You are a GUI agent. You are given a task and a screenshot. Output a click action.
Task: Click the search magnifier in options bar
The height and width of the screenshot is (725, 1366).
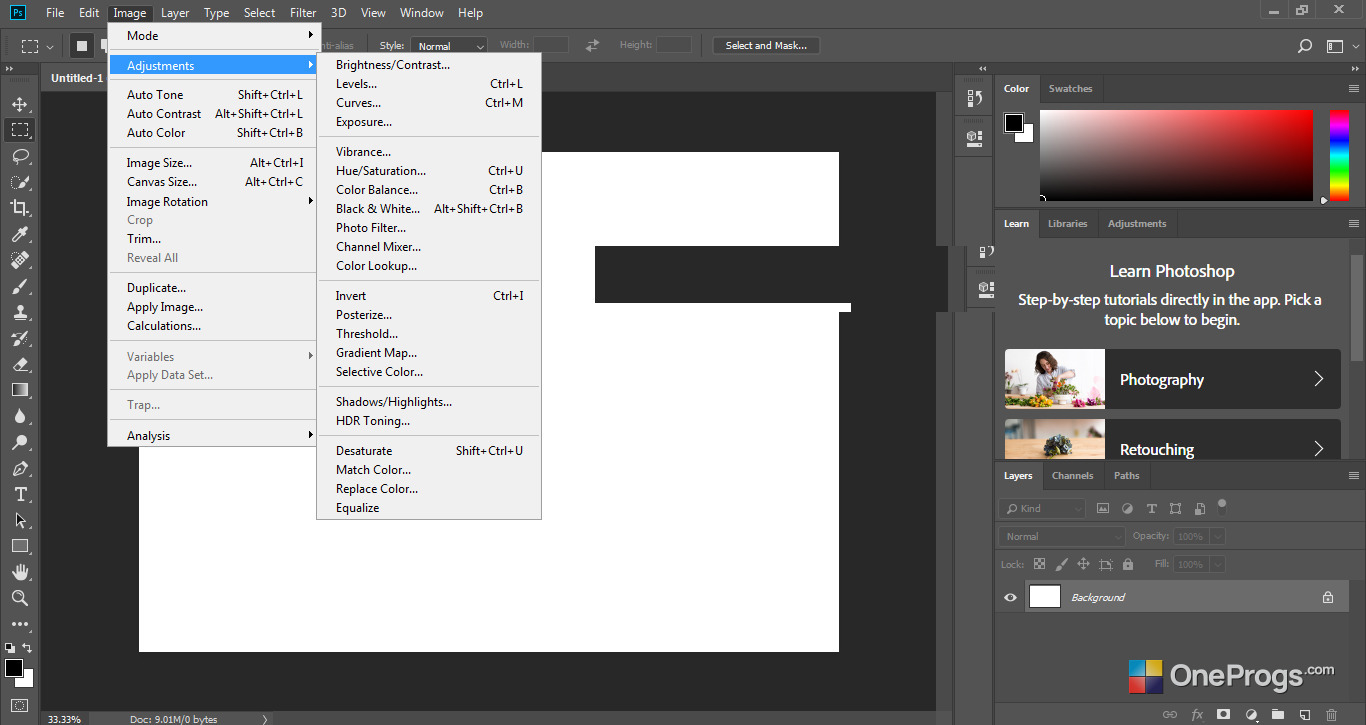(1305, 46)
